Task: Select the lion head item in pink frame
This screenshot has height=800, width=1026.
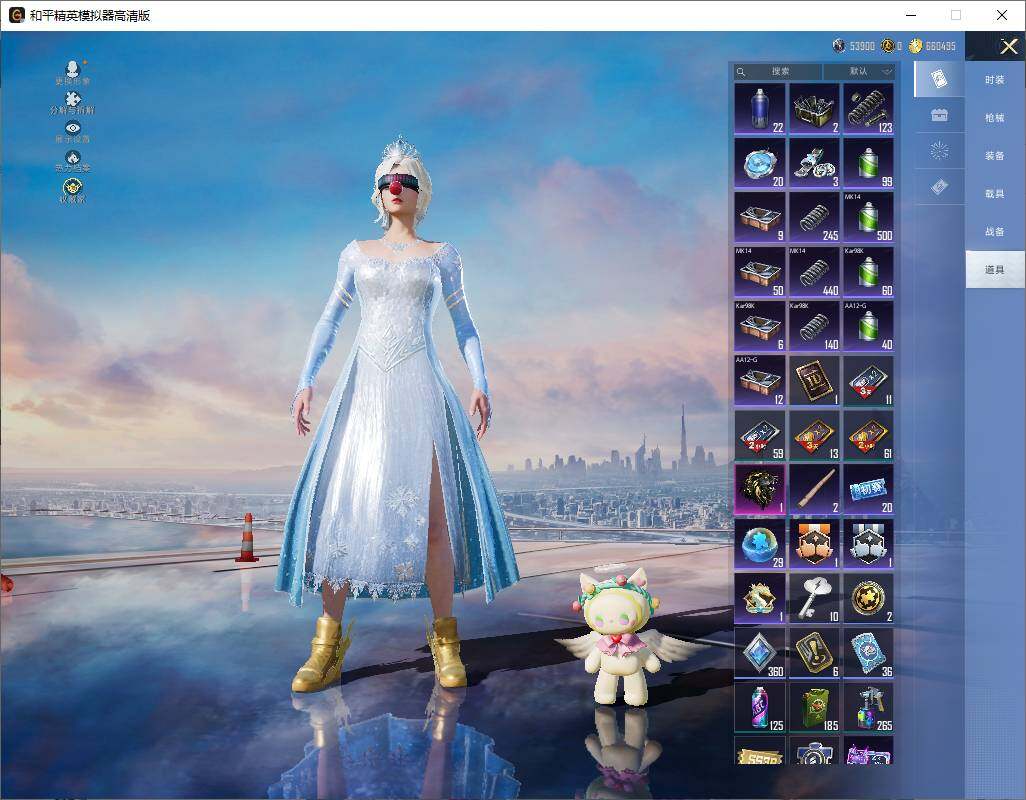Action: tap(760, 489)
